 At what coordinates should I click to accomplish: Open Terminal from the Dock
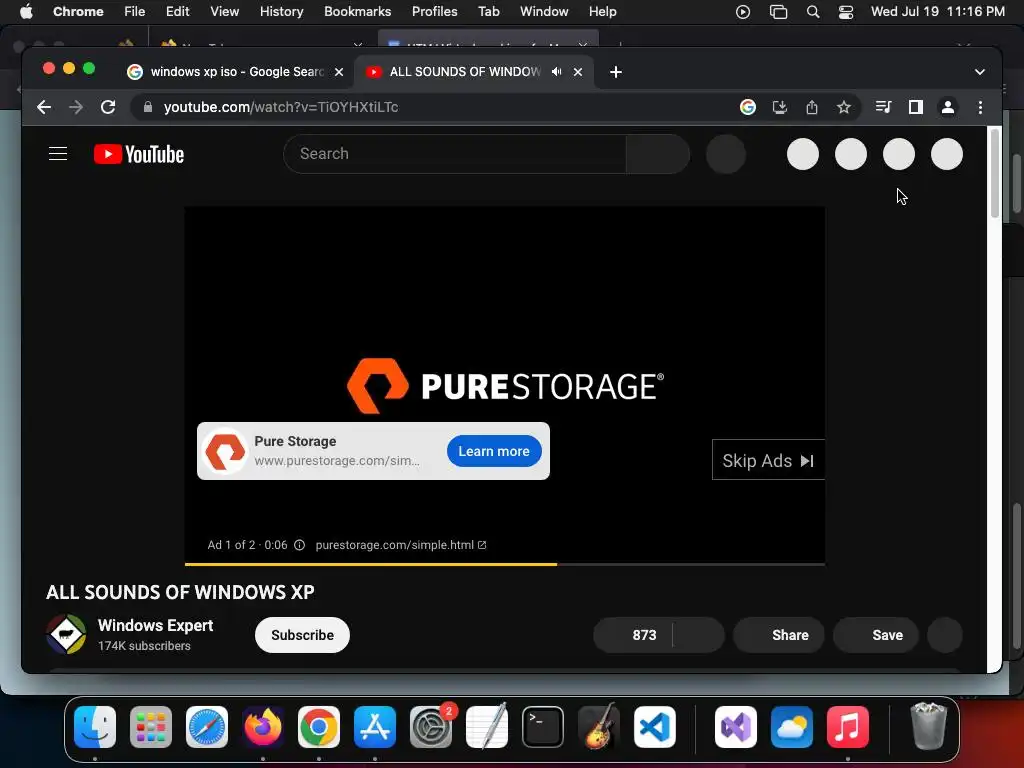coord(543,727)
